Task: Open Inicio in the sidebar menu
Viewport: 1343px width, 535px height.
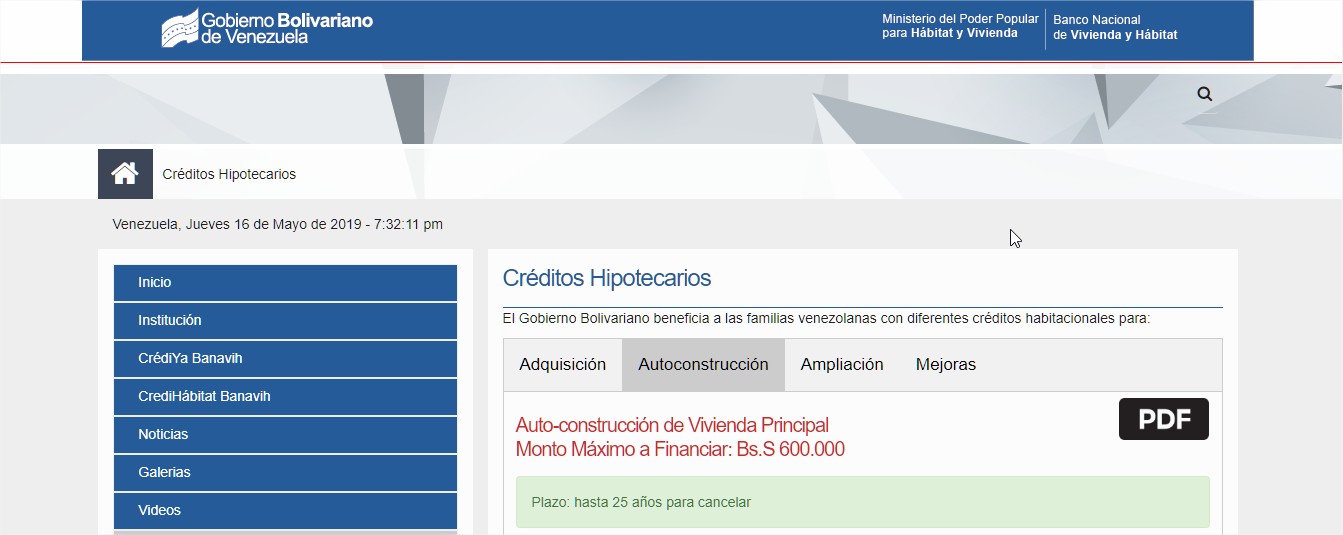Action: tap(285, 283)
